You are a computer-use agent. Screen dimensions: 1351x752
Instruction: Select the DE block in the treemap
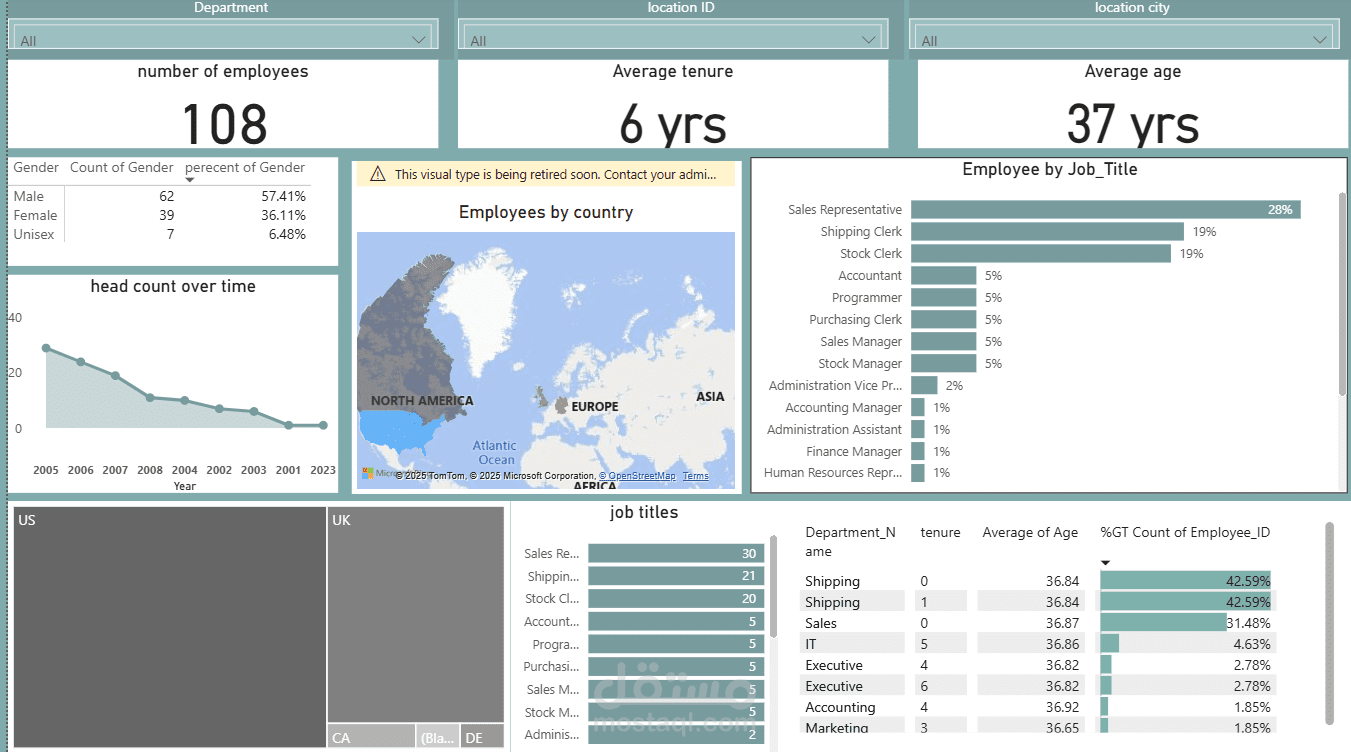point(482,736)
